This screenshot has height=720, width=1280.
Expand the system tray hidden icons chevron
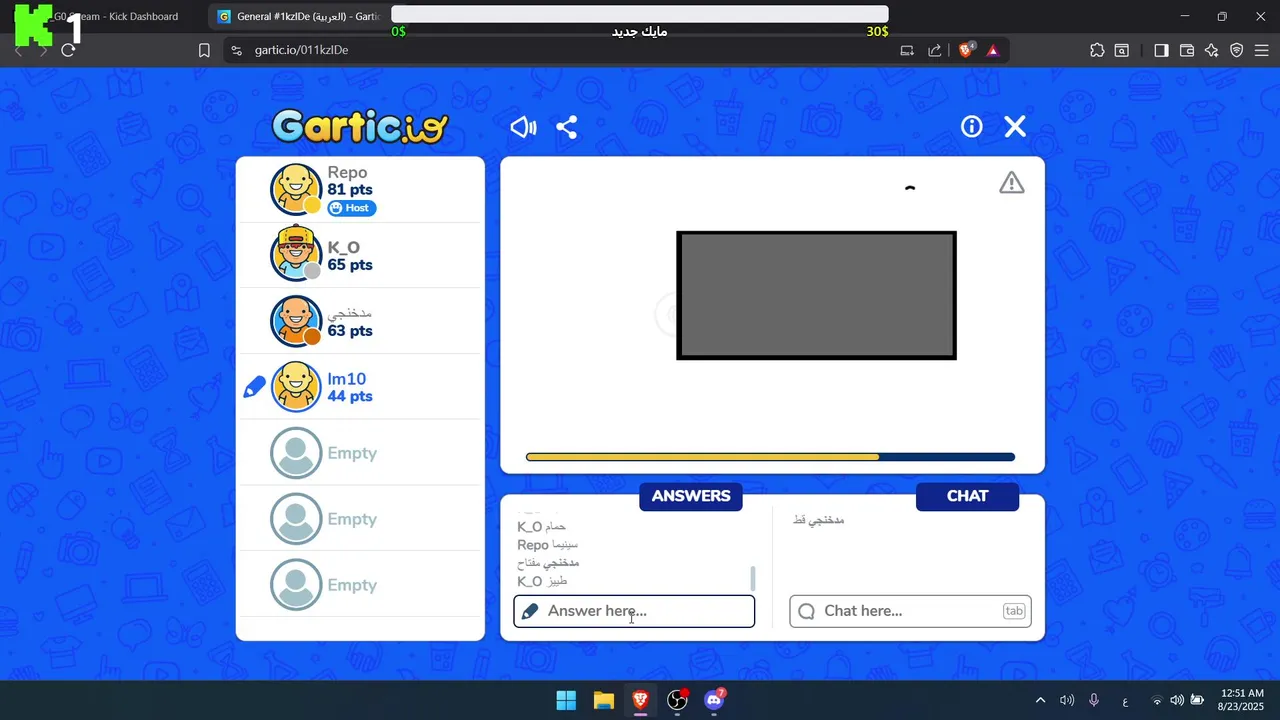[x=1040, y=700]
